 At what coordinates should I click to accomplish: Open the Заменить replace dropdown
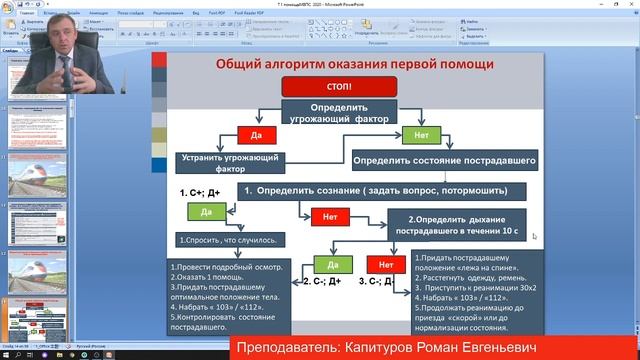(473, 29)
